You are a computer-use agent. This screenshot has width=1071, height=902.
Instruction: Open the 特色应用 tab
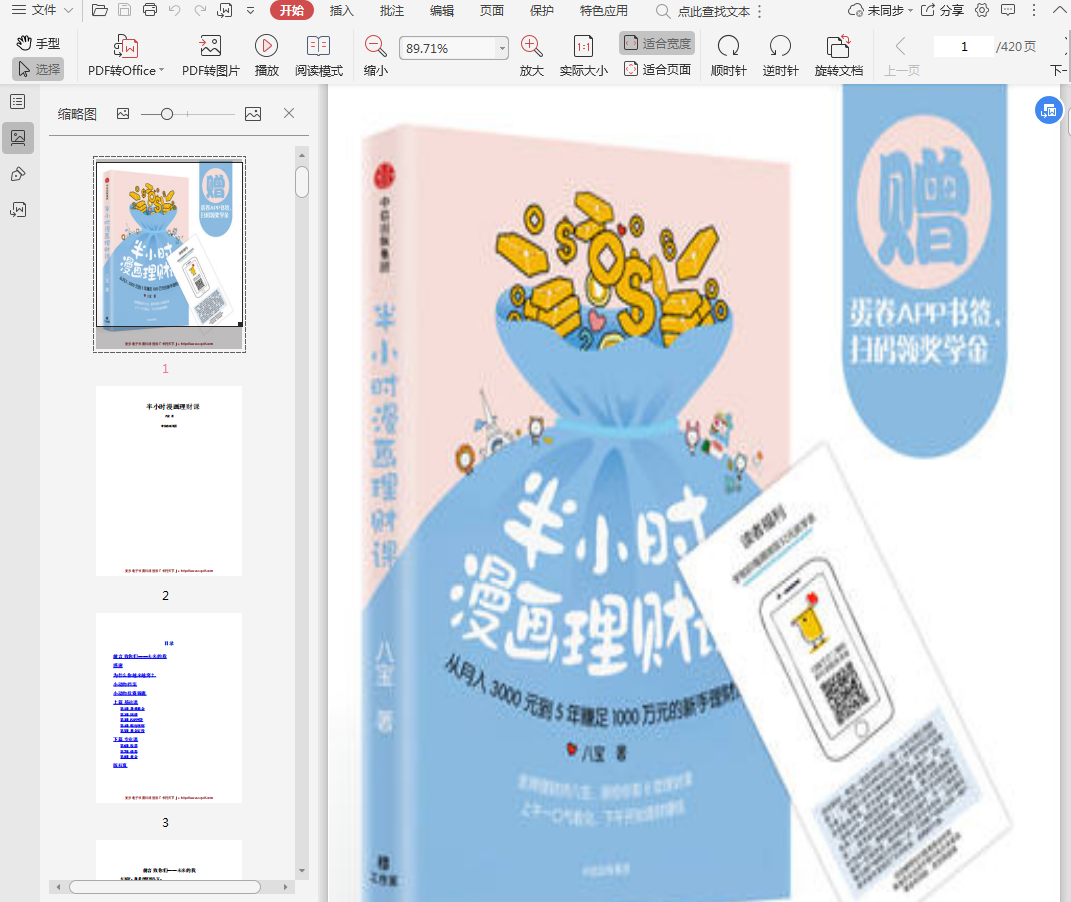[x=604, y=10]
